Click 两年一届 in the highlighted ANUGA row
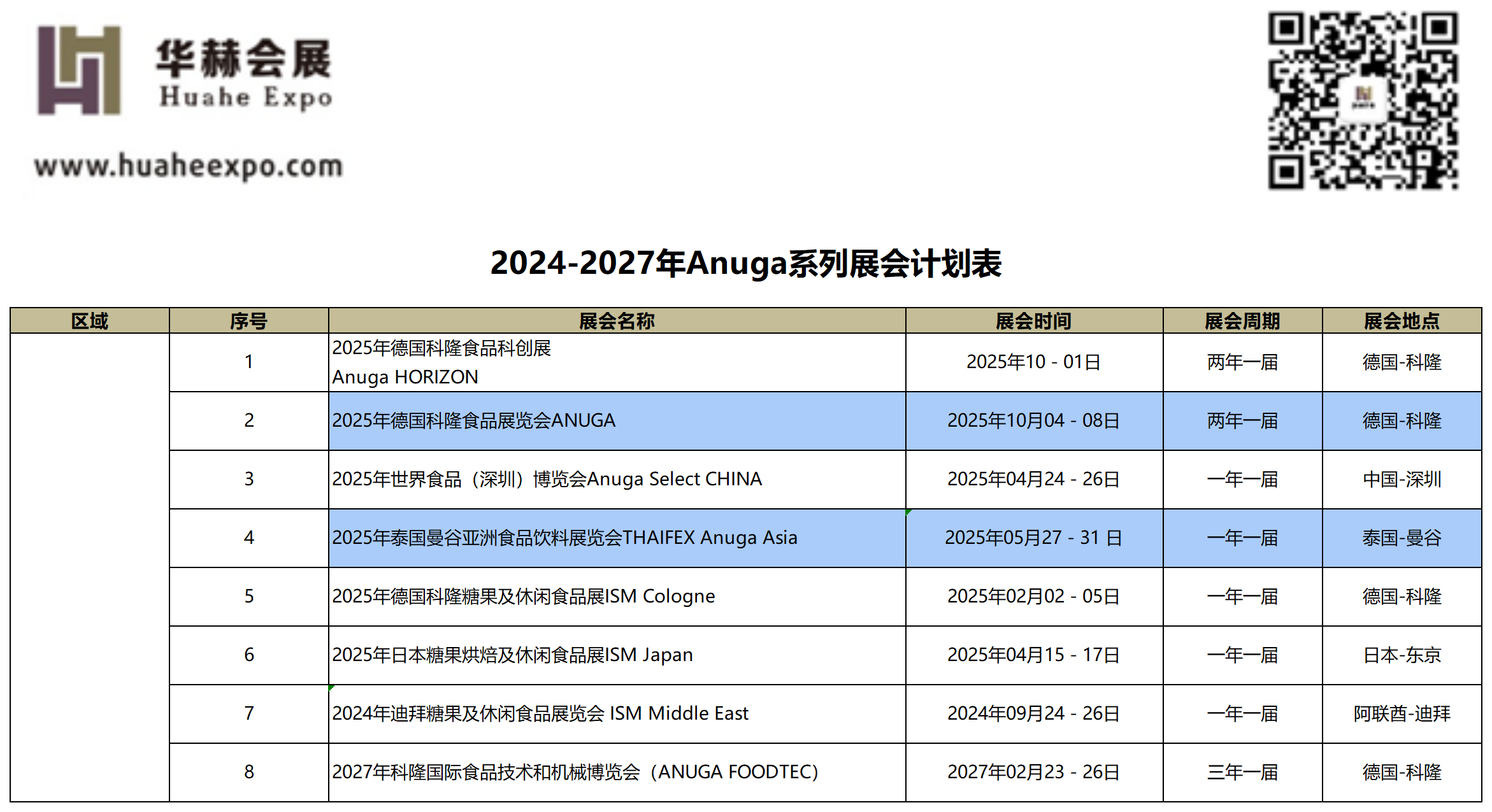The width and height of the screenshot is (1492, 812). coord(1243,421)
